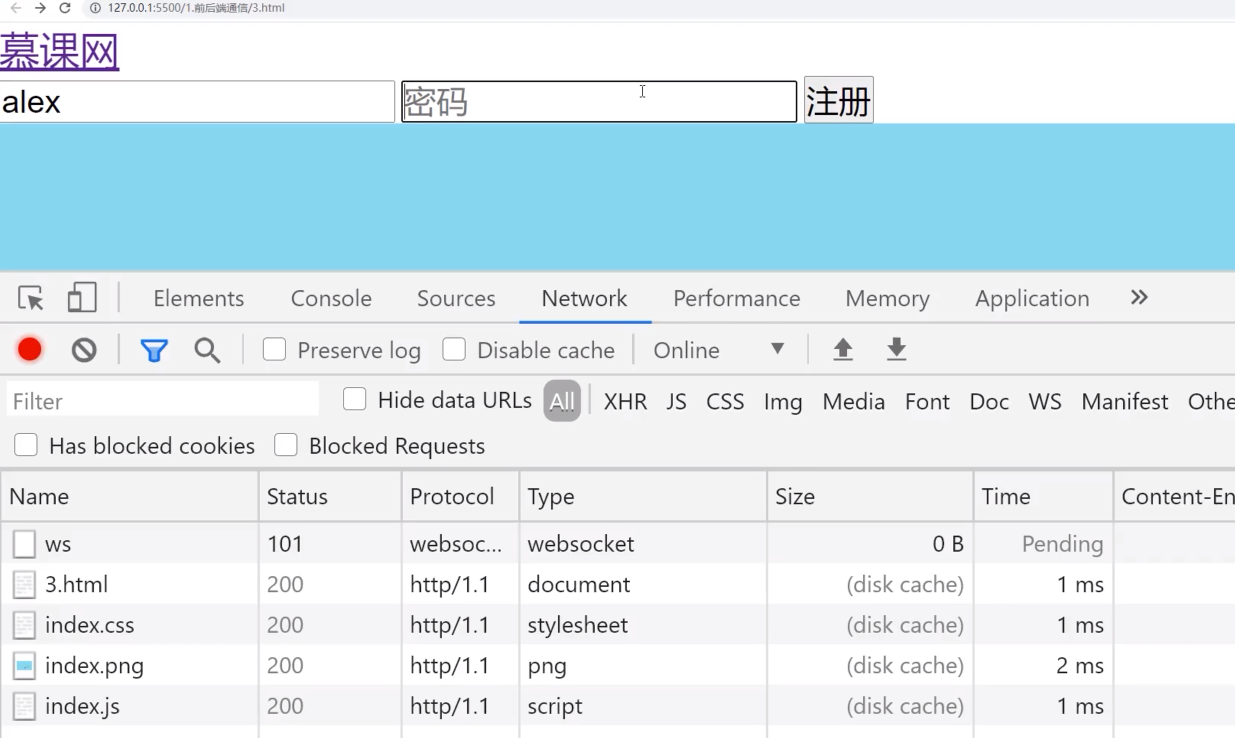The width and height of the screenshot is (1235, 738).
Task: Clear the network log
Action: click(x=84, y=350)
